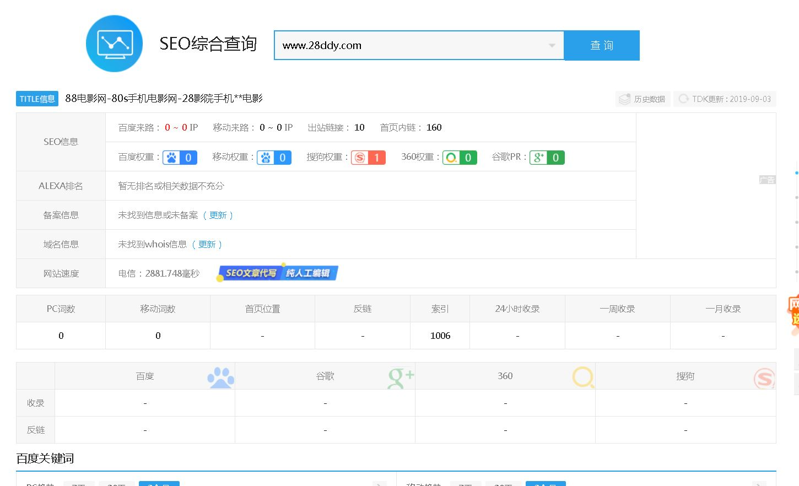799x486 pixels.
Task: Select the ALEXA排名 row label
Action: (x=61, y=186)
